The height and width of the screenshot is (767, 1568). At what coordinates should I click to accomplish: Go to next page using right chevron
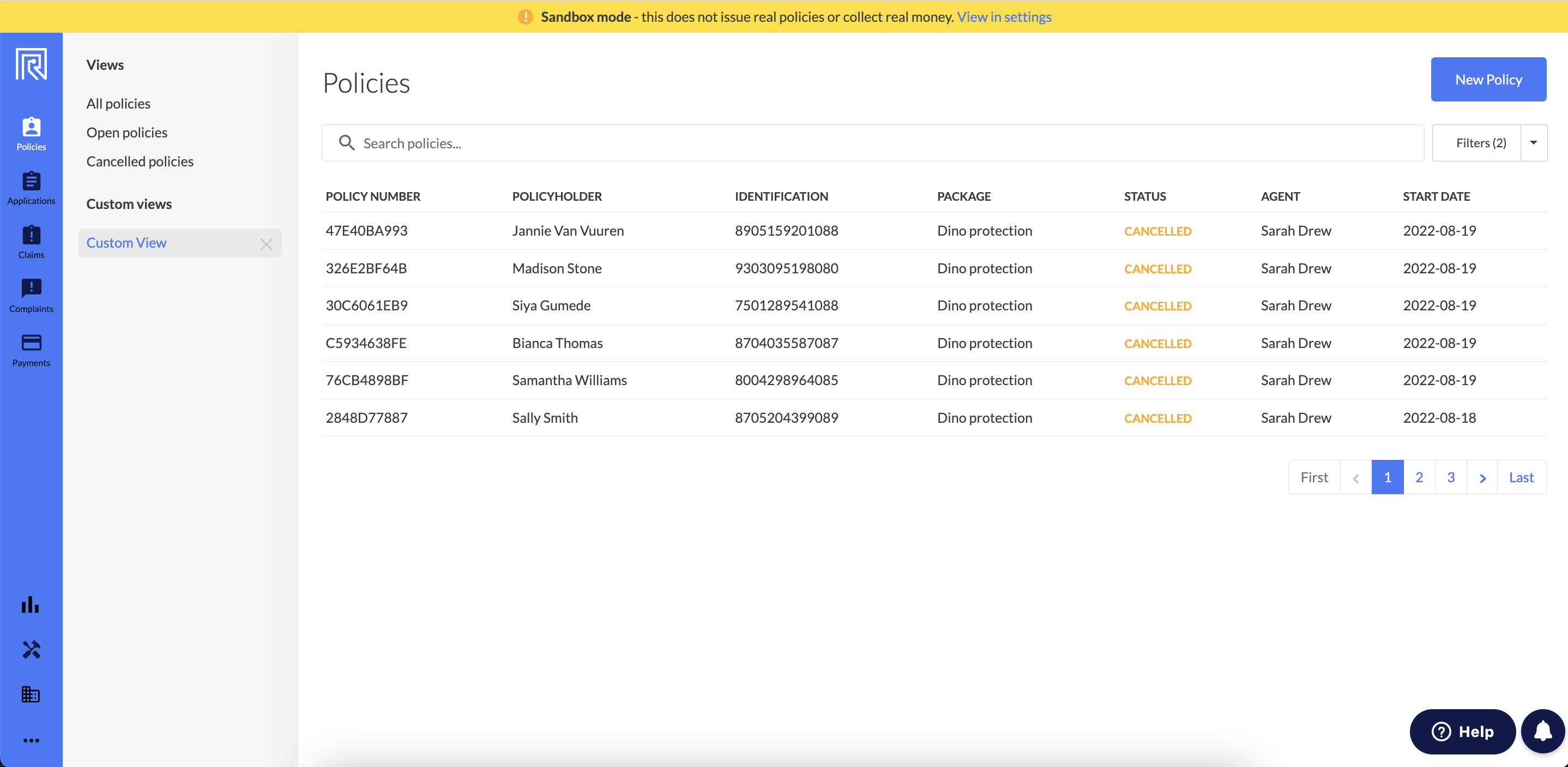(1482, 478)
